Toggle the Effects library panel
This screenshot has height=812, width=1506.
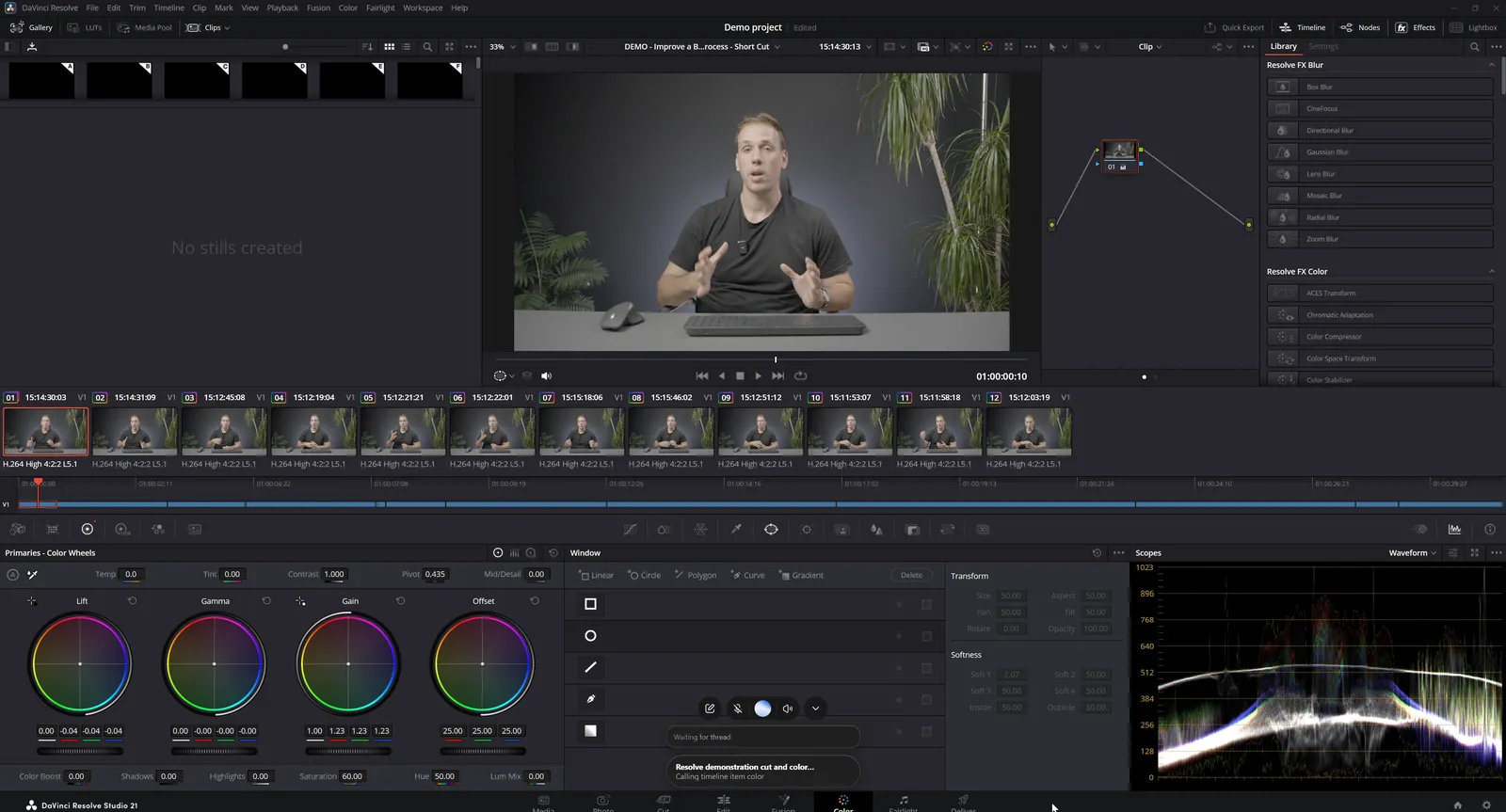(1416, 27)
